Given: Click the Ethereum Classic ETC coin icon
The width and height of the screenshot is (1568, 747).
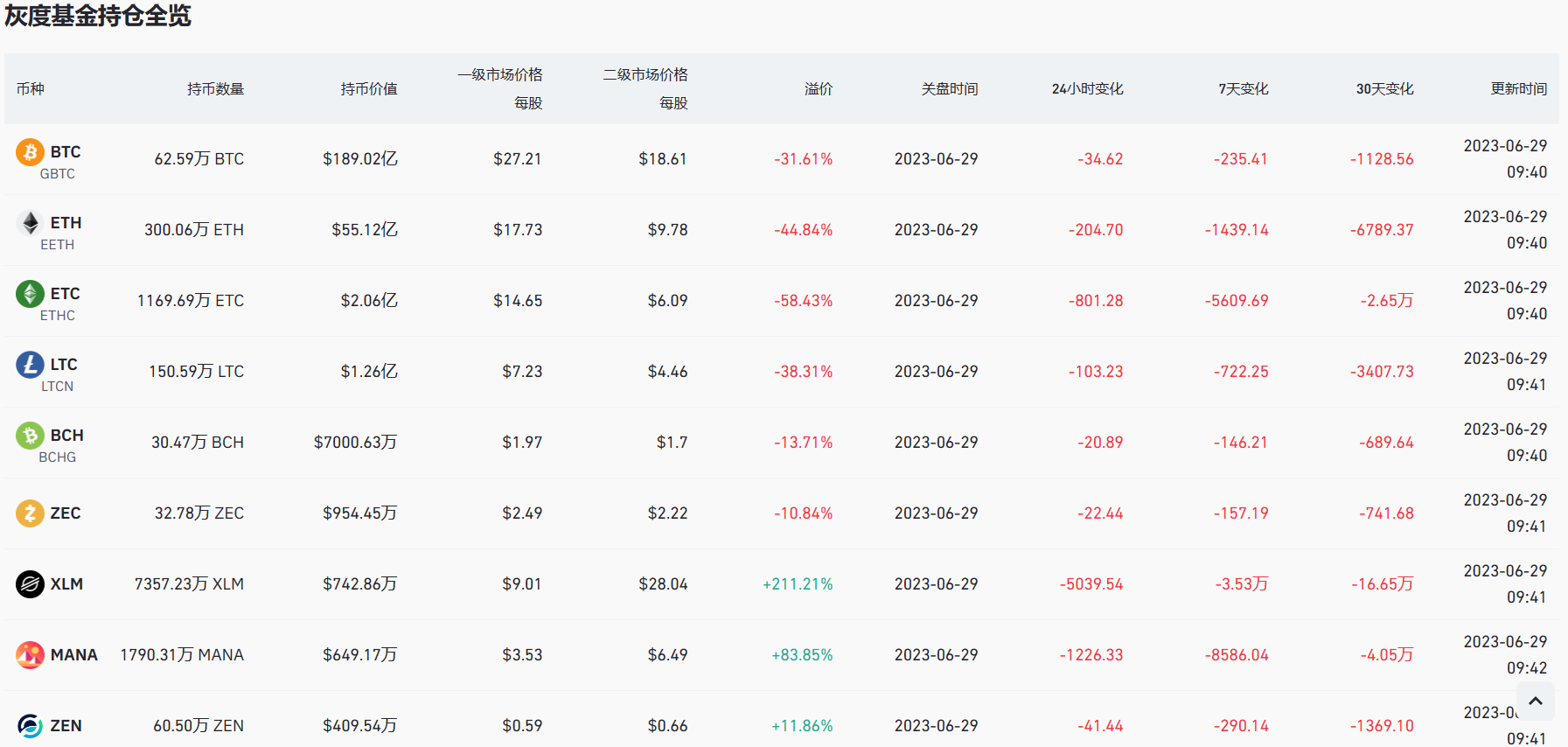Looking at the screenshot, I should point(30,294).
